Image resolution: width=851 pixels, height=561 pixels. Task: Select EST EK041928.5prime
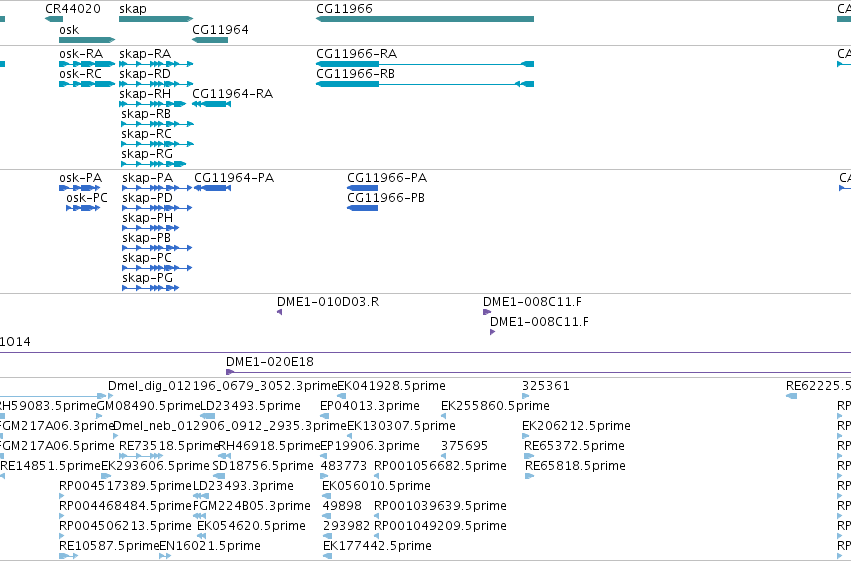click(391, 386)
